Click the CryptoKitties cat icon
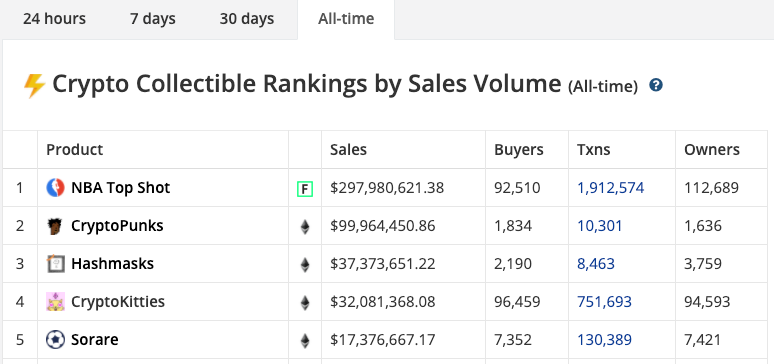 [55, 302]
